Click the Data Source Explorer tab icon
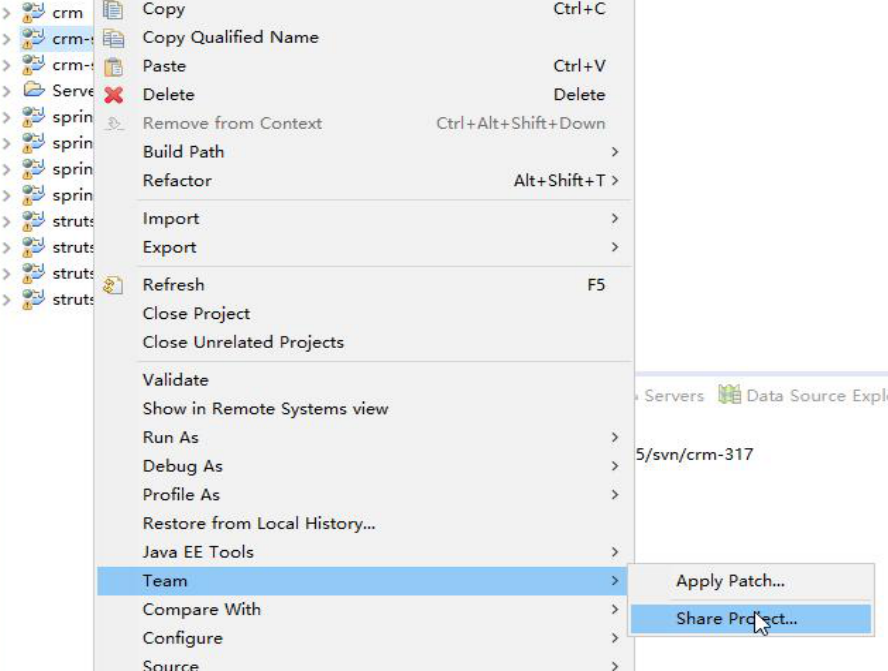Viewport: 888px width, 671px height. click(729, 395)
